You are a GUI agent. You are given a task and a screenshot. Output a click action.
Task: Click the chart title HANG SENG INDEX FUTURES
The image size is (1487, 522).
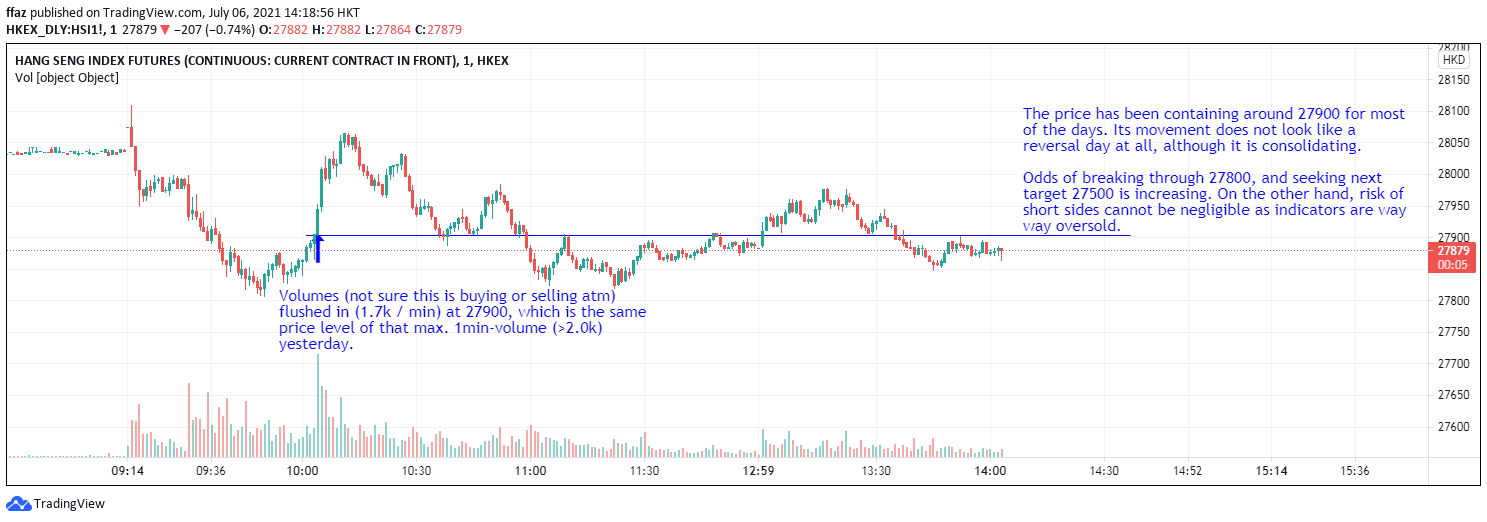261,61
